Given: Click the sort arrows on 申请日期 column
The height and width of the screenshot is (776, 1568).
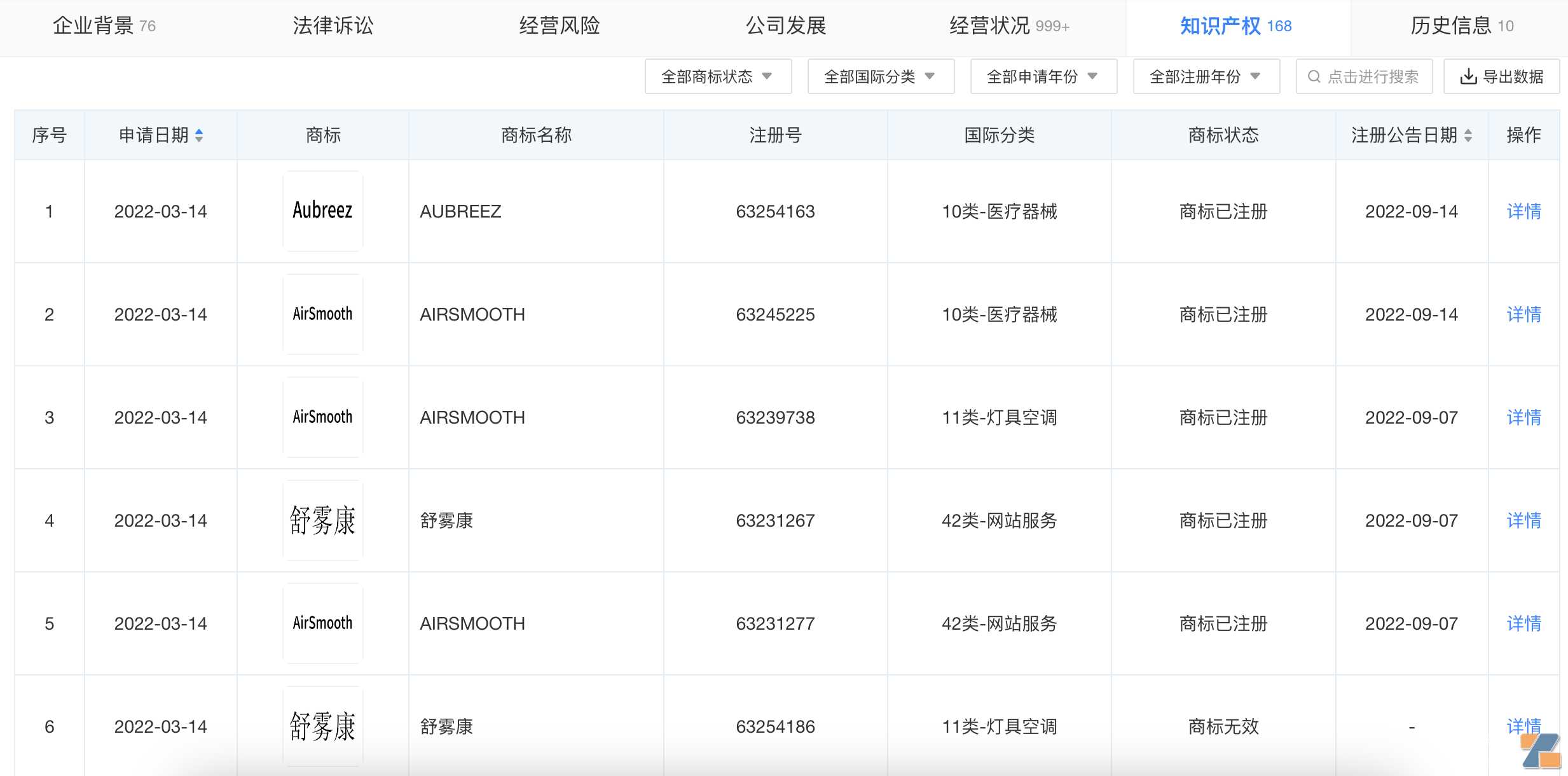Looking at the screenshot, I should pyautogui.click(x=199, y=135).
